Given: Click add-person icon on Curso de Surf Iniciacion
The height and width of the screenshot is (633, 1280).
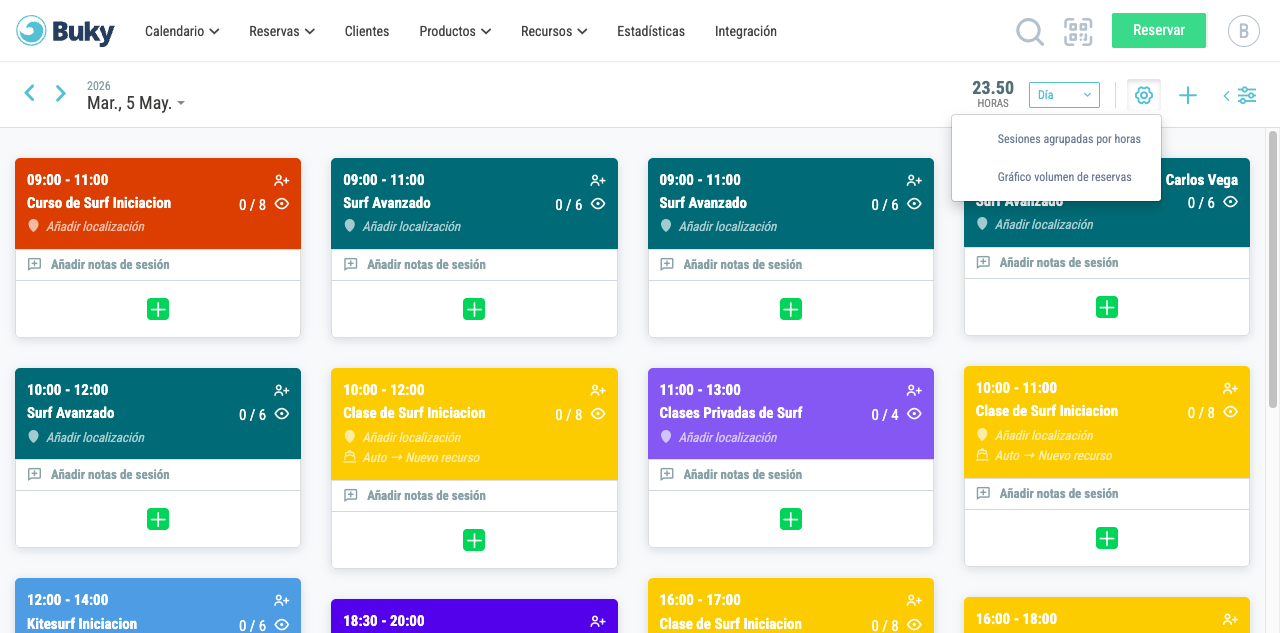Looking at the screenshot, I should (x=282, y=180).
